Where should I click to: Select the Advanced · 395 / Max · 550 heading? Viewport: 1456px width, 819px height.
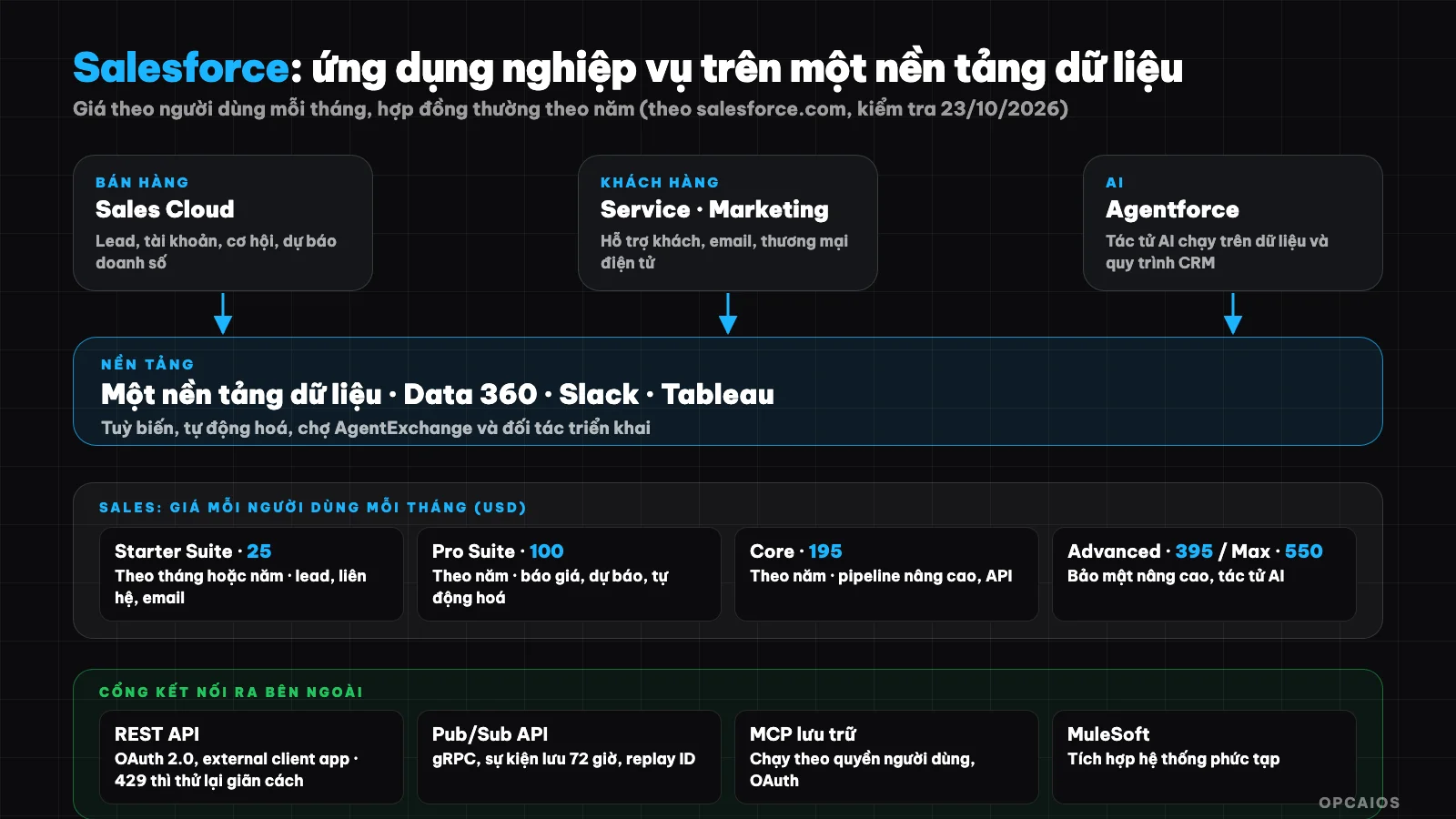(1195, 551)
